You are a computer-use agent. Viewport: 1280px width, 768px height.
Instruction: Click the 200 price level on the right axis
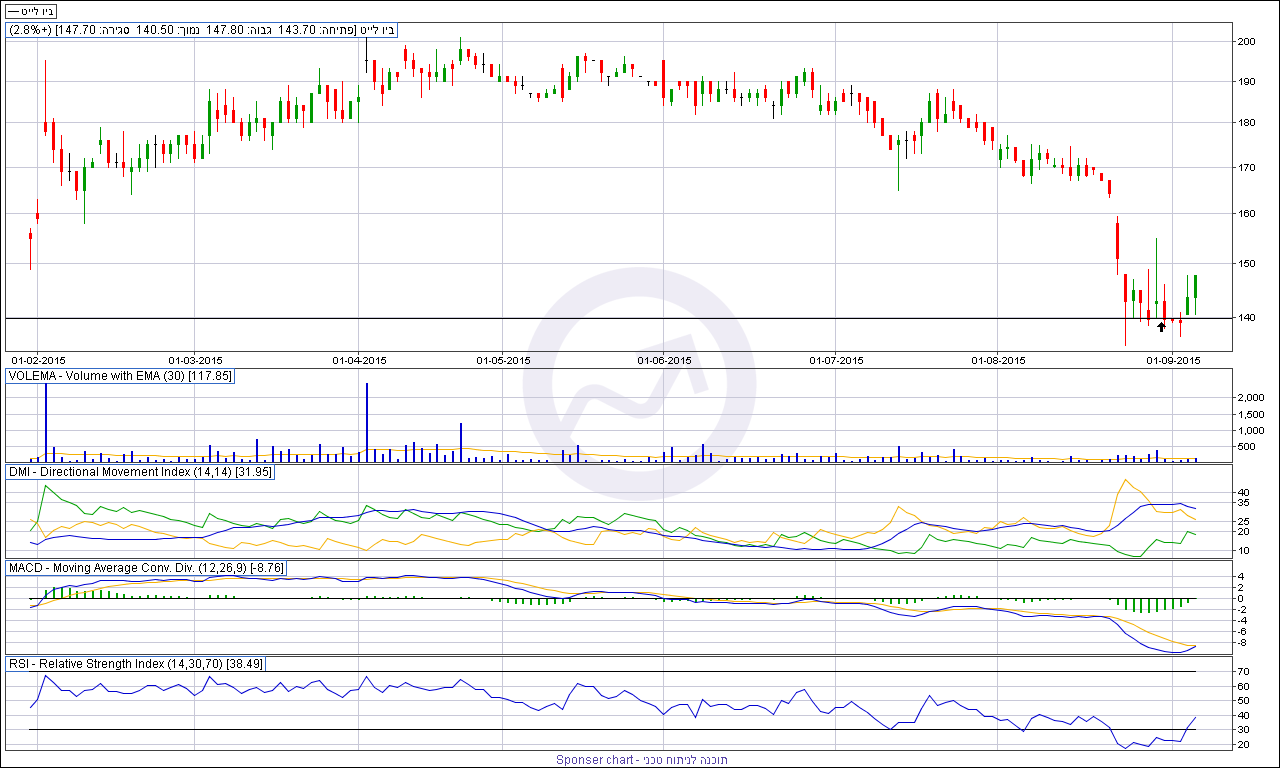click(x=1246, y=42)
